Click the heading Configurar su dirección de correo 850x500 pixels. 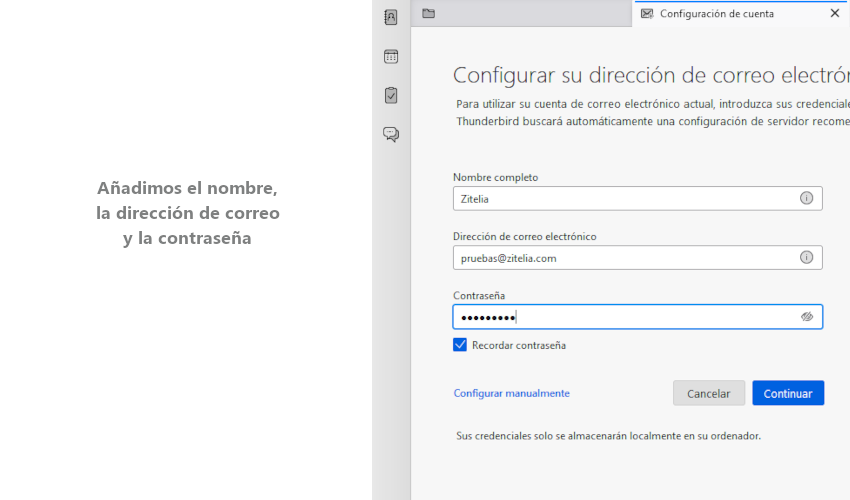651,75
